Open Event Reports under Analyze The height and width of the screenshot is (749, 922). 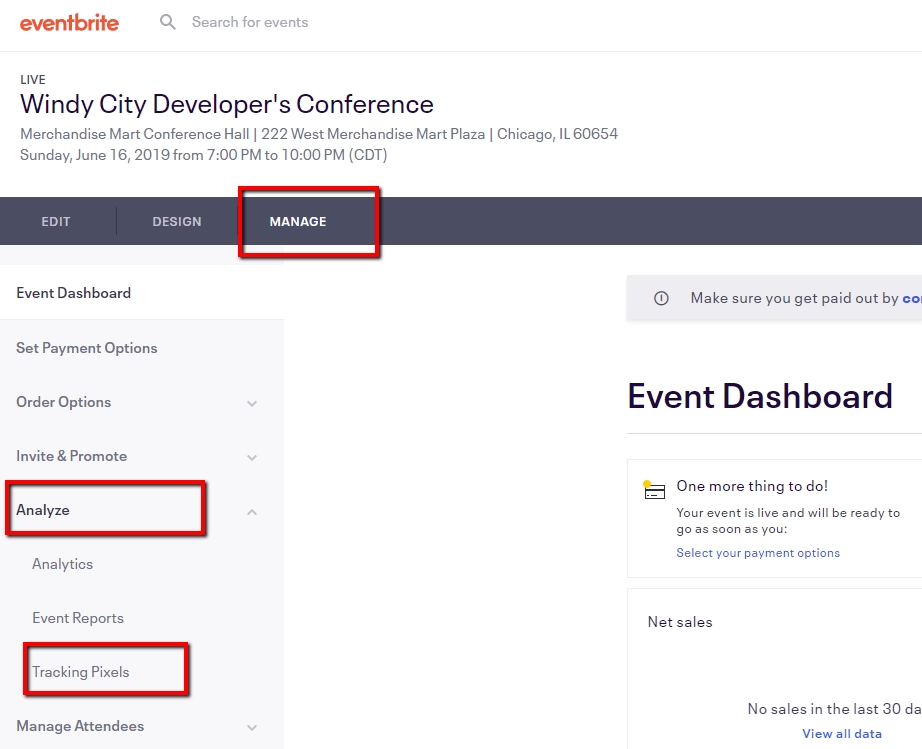coord(78,618)
